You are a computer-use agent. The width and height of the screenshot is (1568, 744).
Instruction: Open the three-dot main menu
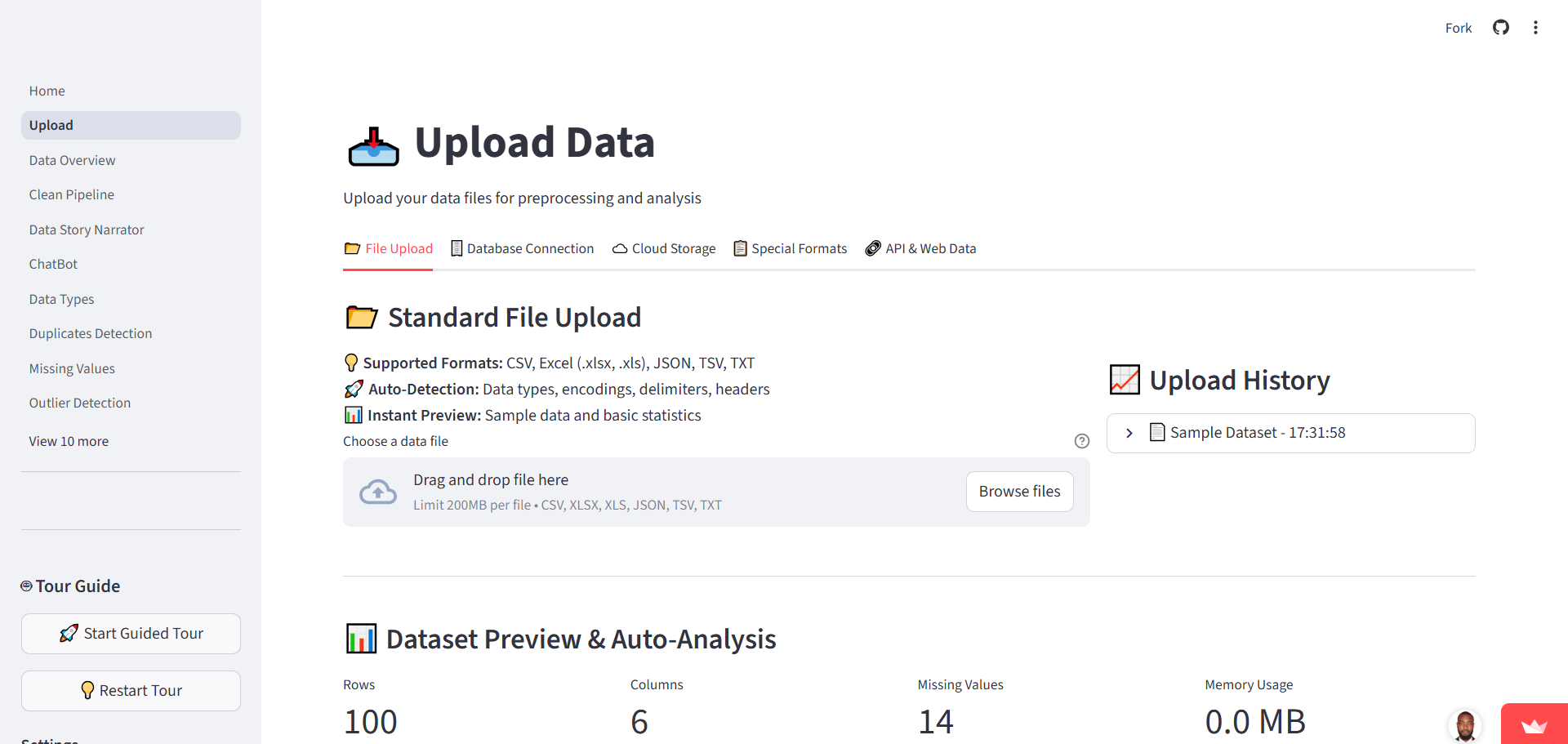pos(1535,28)
